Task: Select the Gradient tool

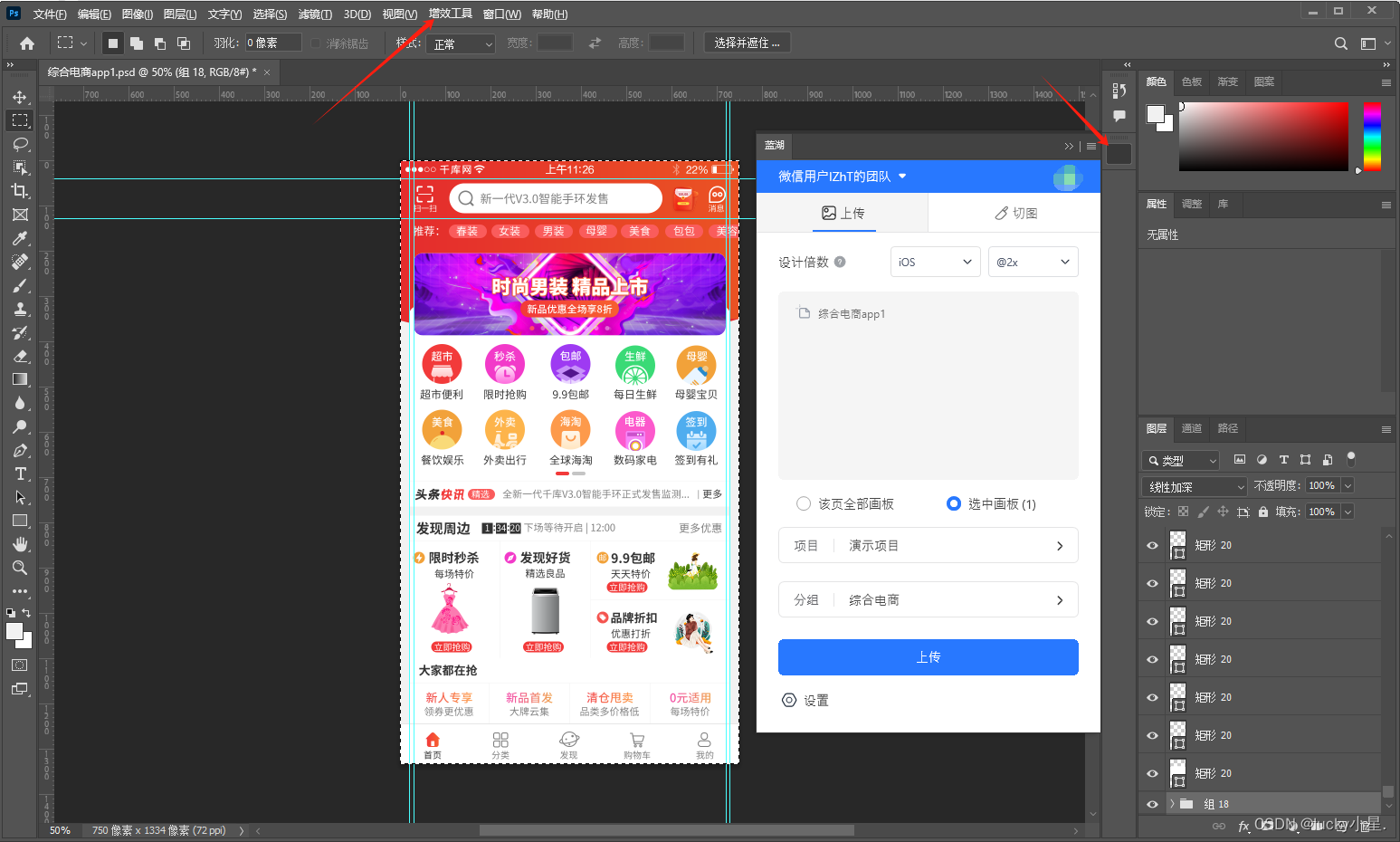Action: tap(20, 379)
